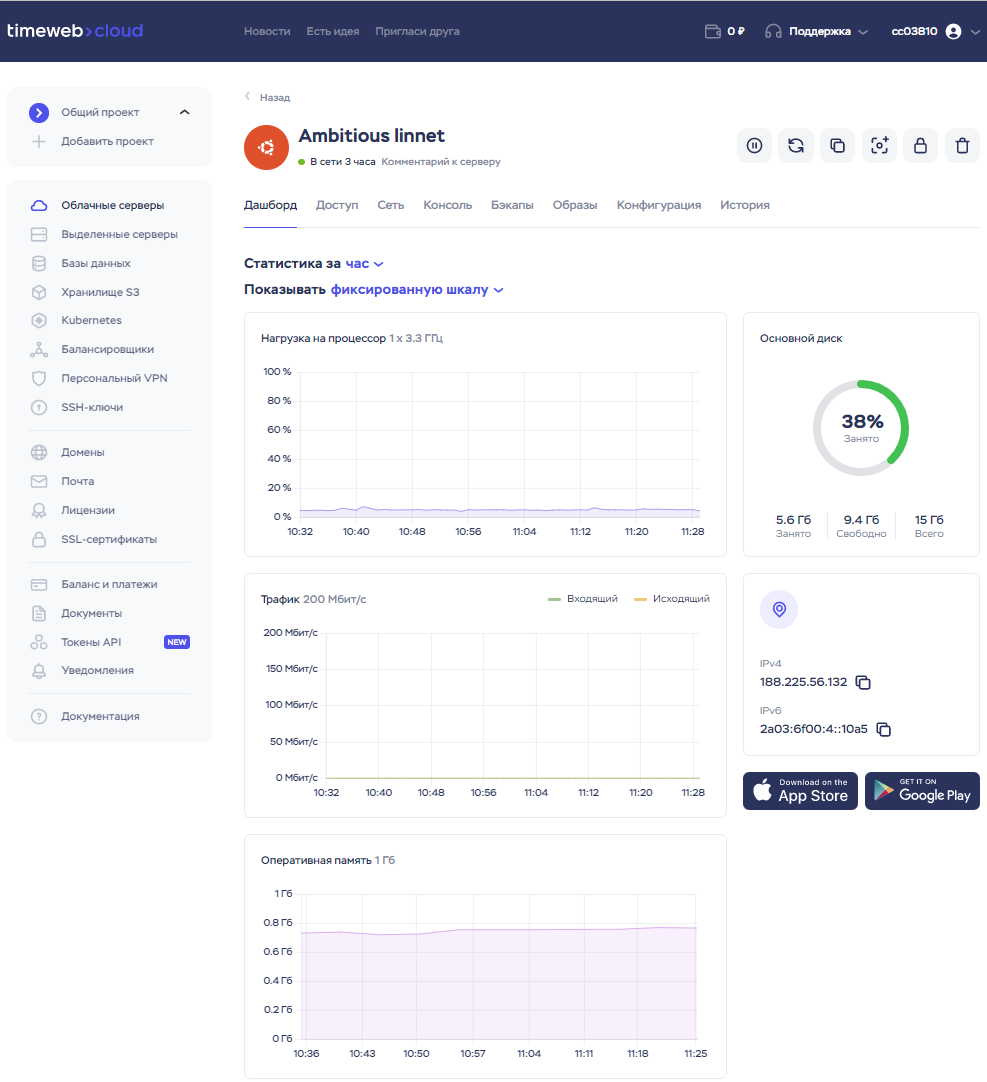
Task: Switch to the Дашборд tab
Action: pos(271,205)
